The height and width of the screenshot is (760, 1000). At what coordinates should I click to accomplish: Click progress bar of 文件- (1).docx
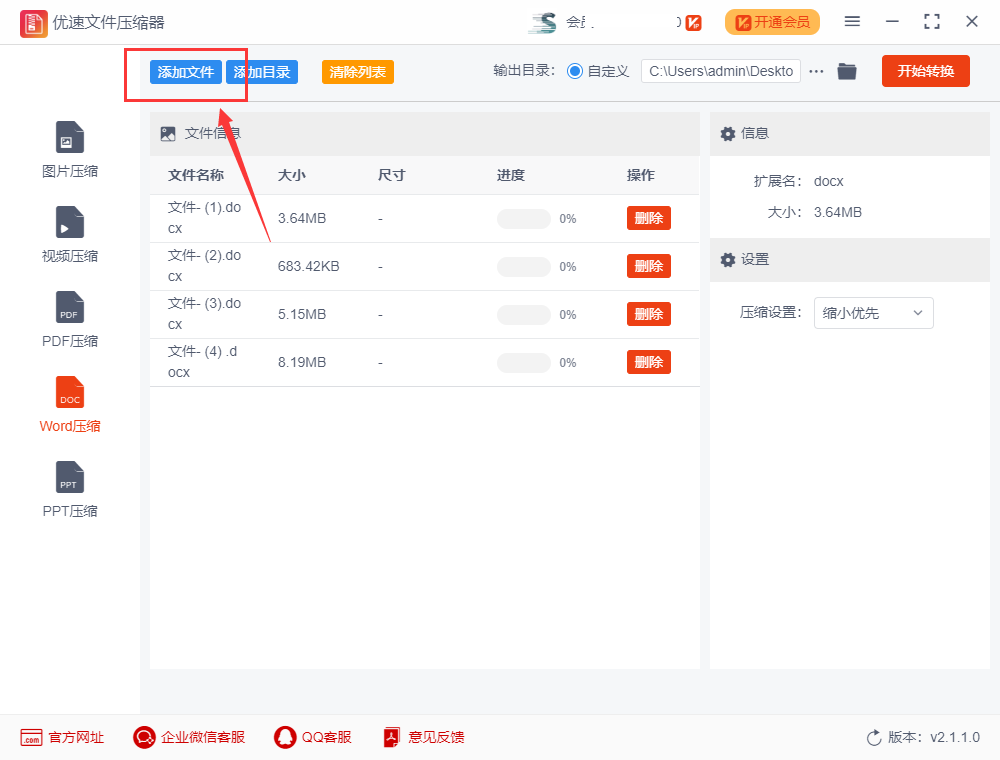click(524, 219)
